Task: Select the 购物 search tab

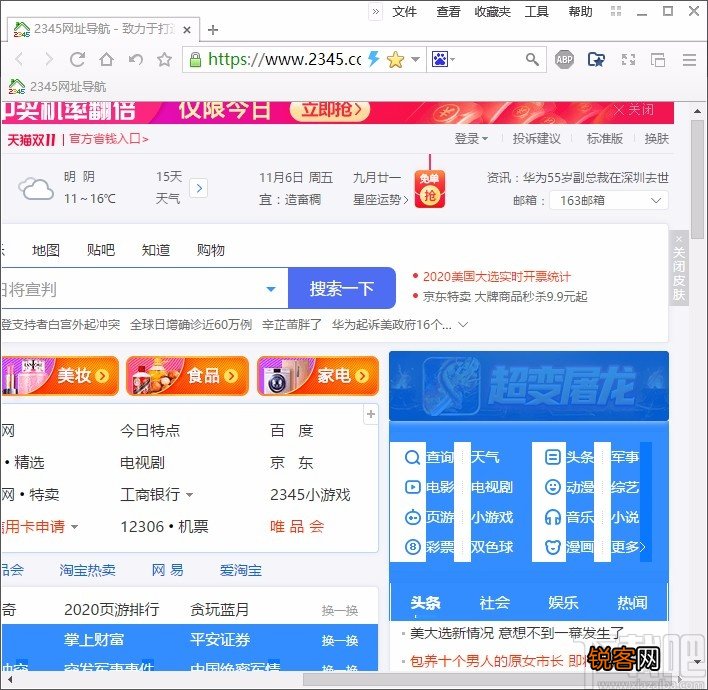Action: click(x=211, y=250)
